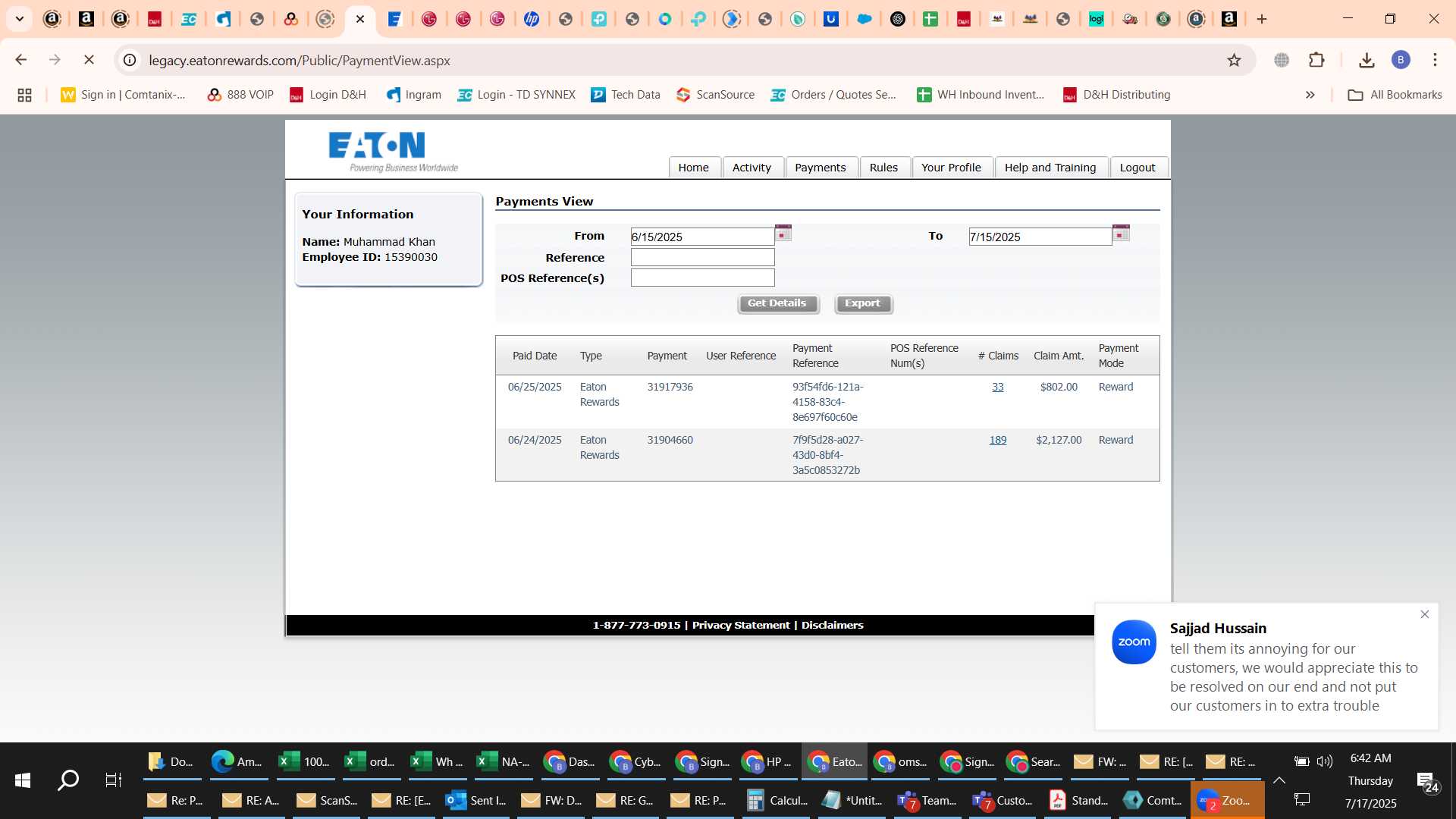This screenshot has width=1456, height=819.
Task: Open the Privacy Statement footer link
Action: [741, 625]
